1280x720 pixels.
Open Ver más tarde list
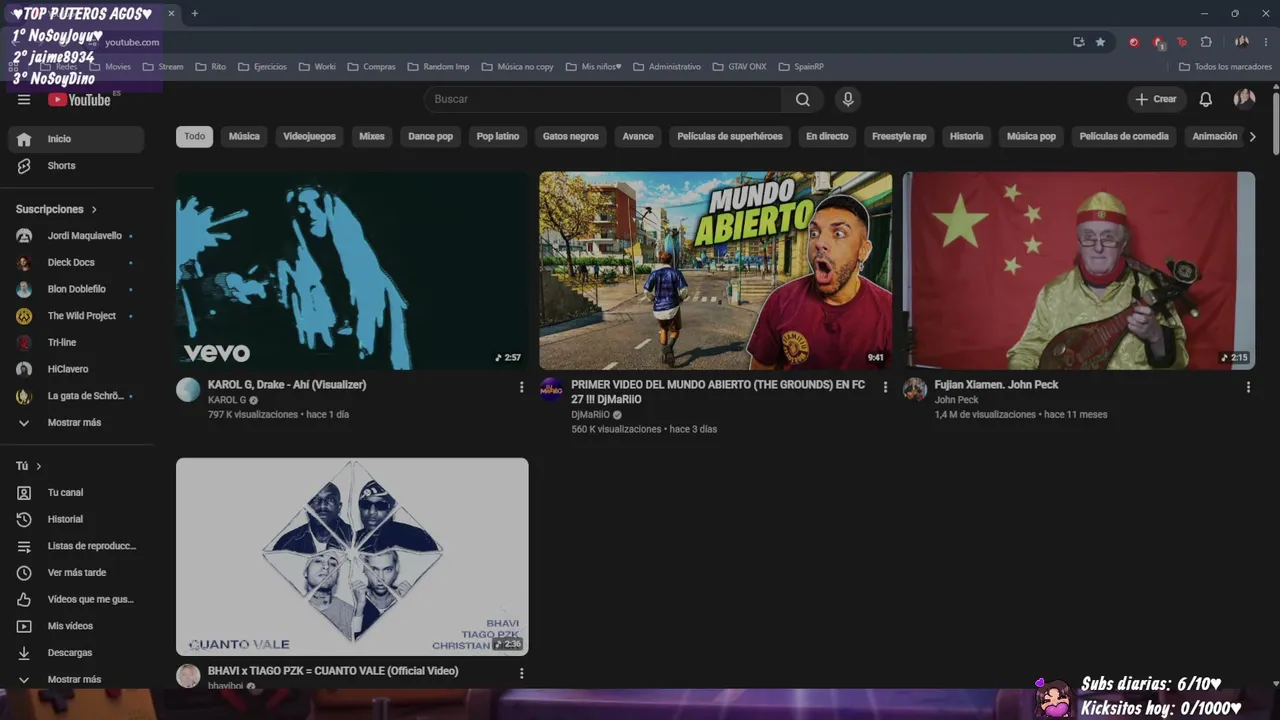click(x=76, y=573)
